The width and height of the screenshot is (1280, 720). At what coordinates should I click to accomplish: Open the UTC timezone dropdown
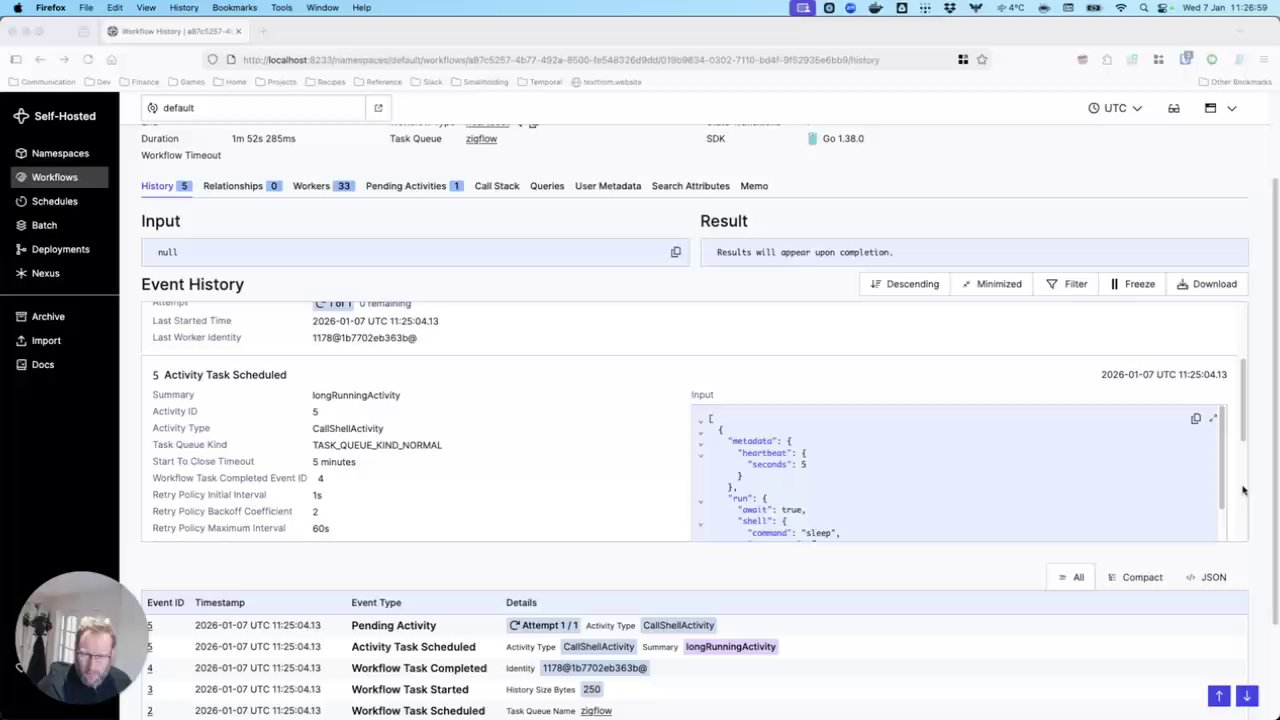[x=1115, y=108]
